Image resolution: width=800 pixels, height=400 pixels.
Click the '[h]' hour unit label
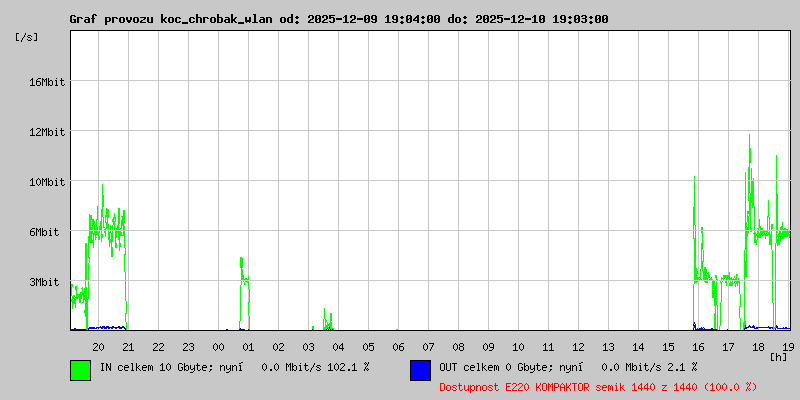[x=779, y=357]
